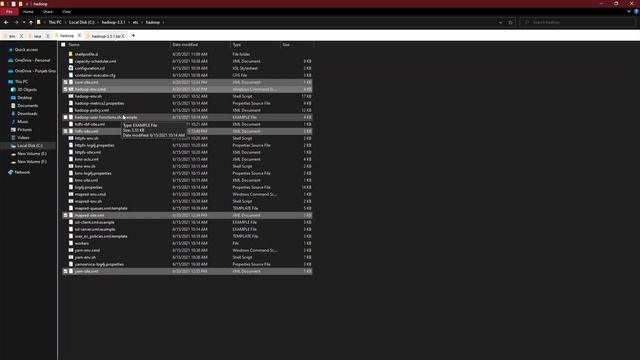Open Quick access in the navigation pane
Screen dimensions: 640x360
pyautogui.click(x=26, y=50)
